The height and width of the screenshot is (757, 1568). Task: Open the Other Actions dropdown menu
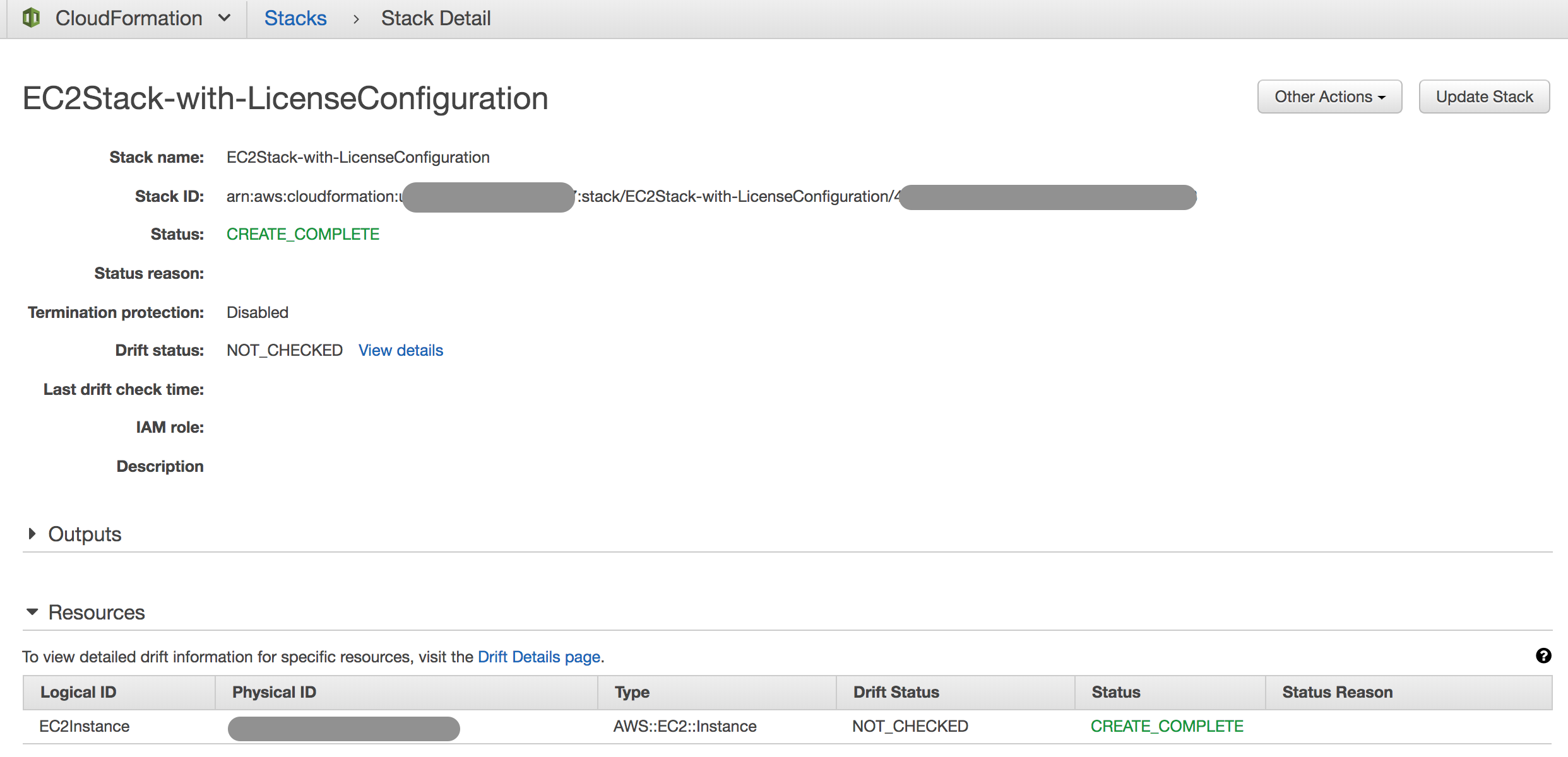(1329, 97)
